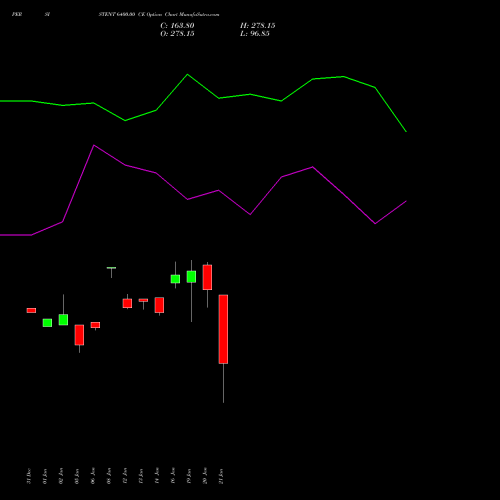500x500 pixels.
Task: Click the large red 21 Jan candle
Action: pos(223,329)
